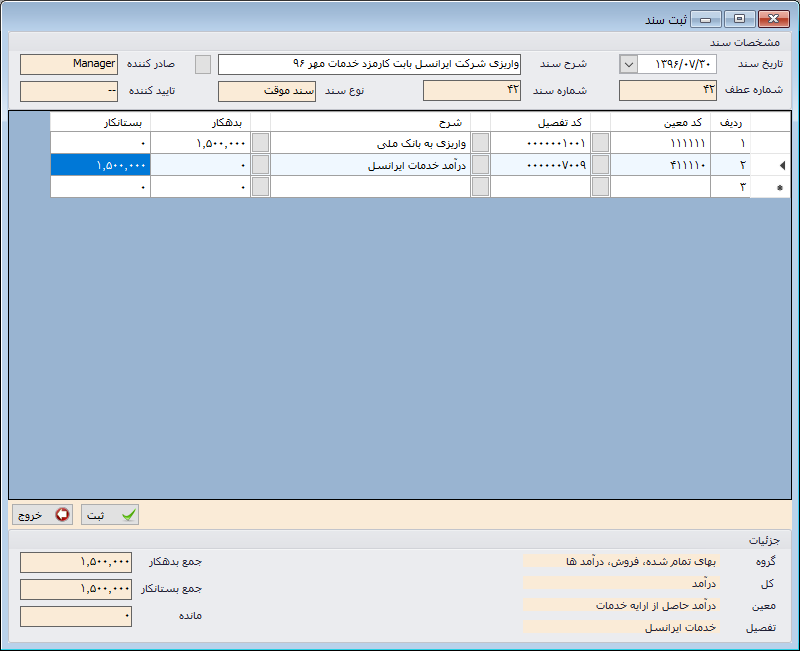Viewport: 800px width, 651px height.
Task: Click the کل value درآمد
Action: point(621,583)
